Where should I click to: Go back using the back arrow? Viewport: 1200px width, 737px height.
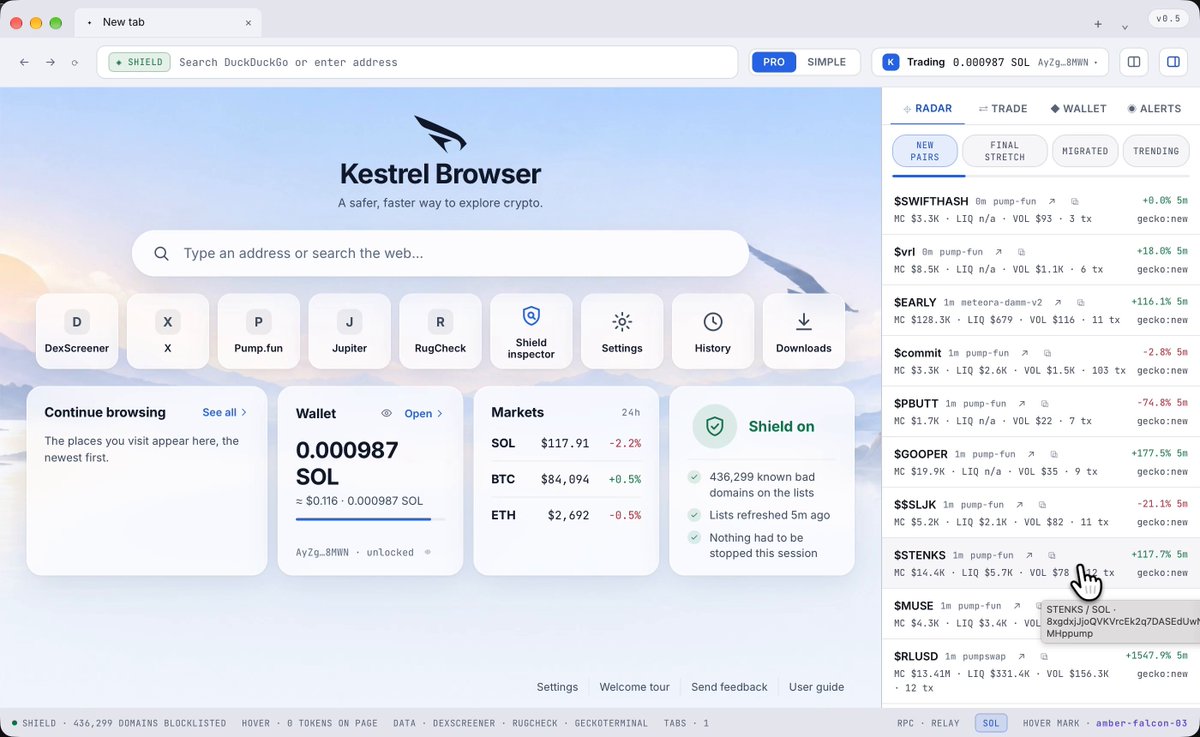(x=24, y=62)
